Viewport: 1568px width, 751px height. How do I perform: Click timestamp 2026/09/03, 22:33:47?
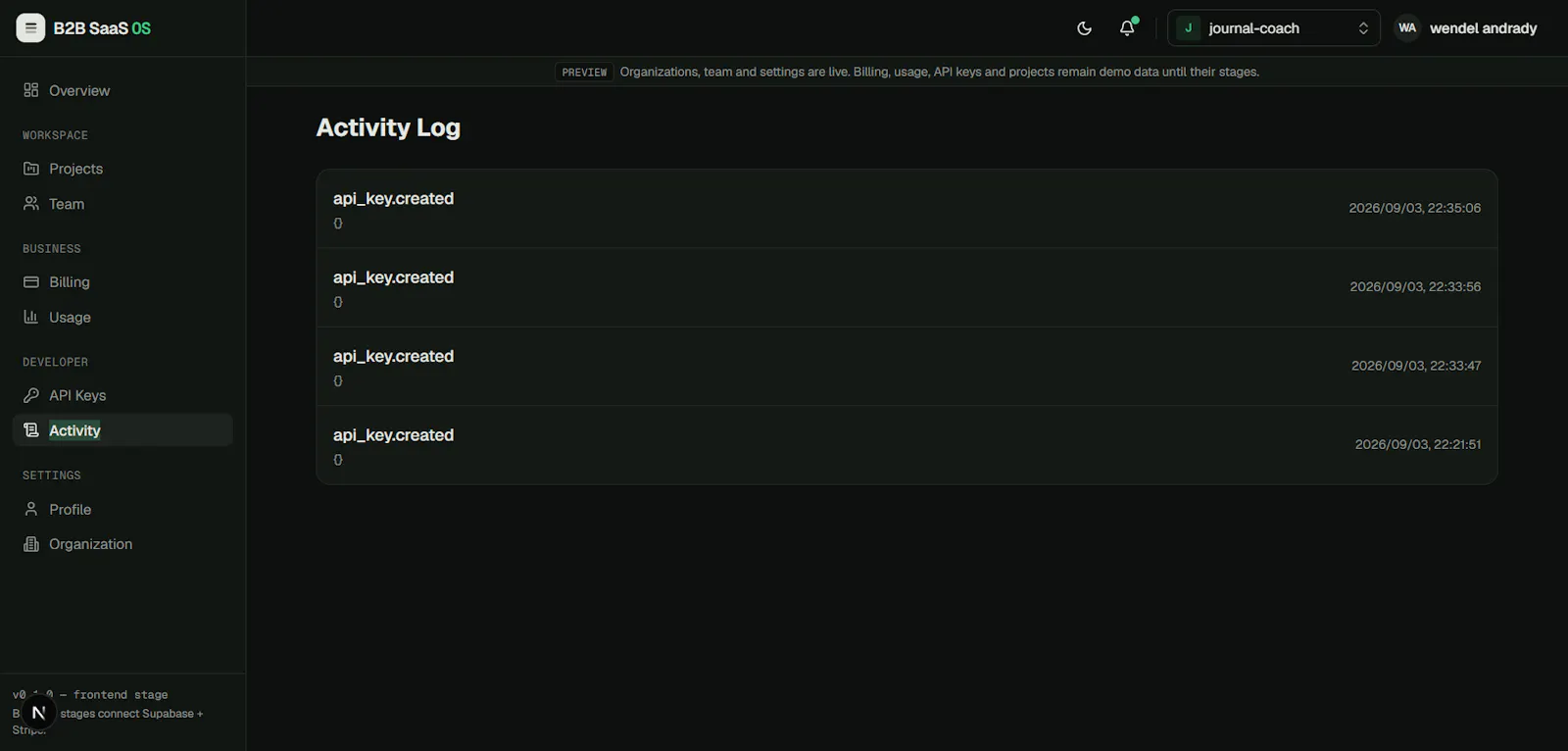(1416, 366)
